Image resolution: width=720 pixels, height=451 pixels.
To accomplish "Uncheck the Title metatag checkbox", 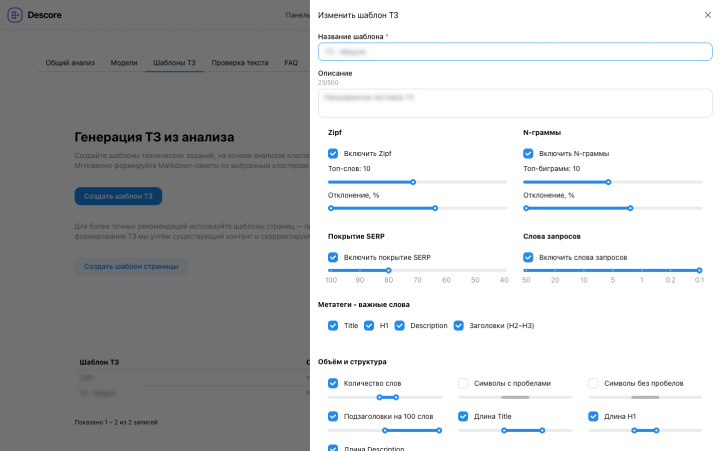I will [333, 326].
